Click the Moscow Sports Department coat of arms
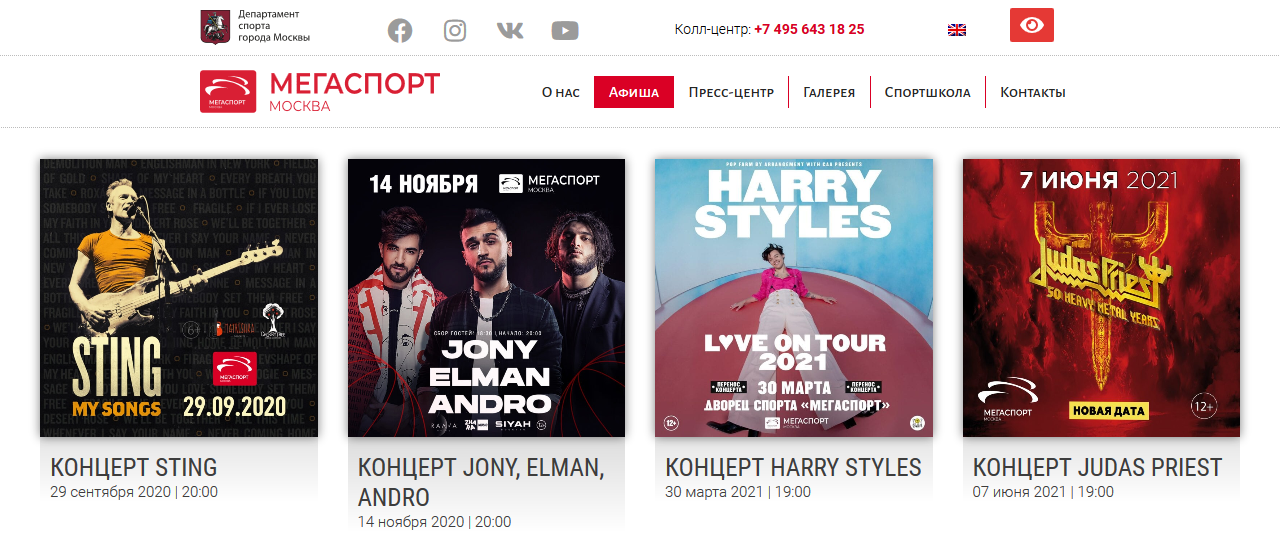 [215, 26]
